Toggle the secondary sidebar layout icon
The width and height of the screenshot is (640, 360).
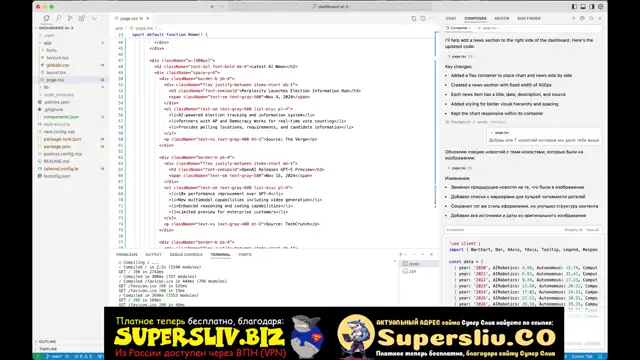coord(591,7)
